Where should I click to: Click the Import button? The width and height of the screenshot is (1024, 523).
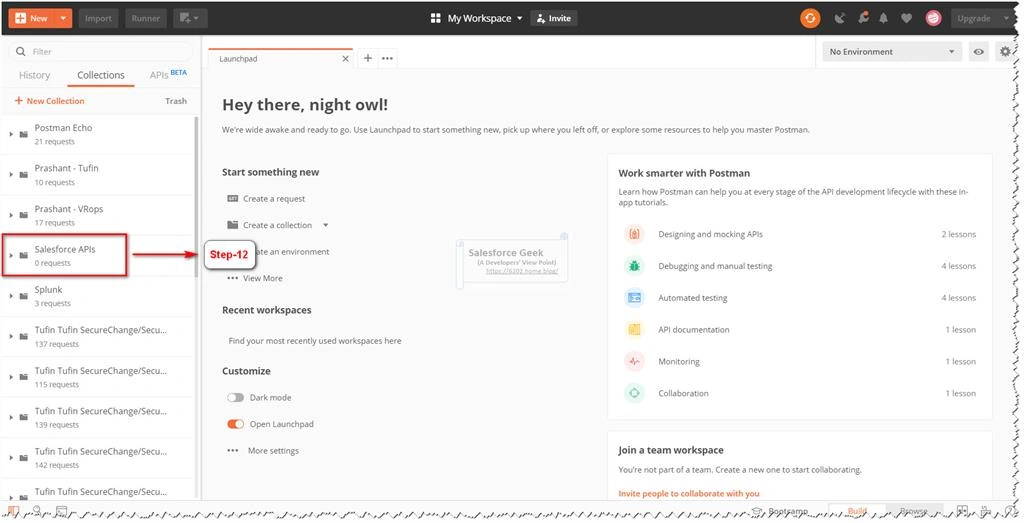coord(98,18)
